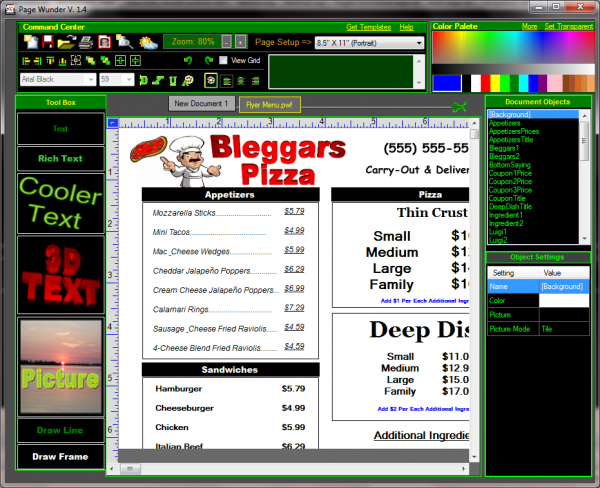This screenshot has height=488, width=600.
Task: Click the sun and cloud icon
Action: pyautogui.click(x=148, y=42)
